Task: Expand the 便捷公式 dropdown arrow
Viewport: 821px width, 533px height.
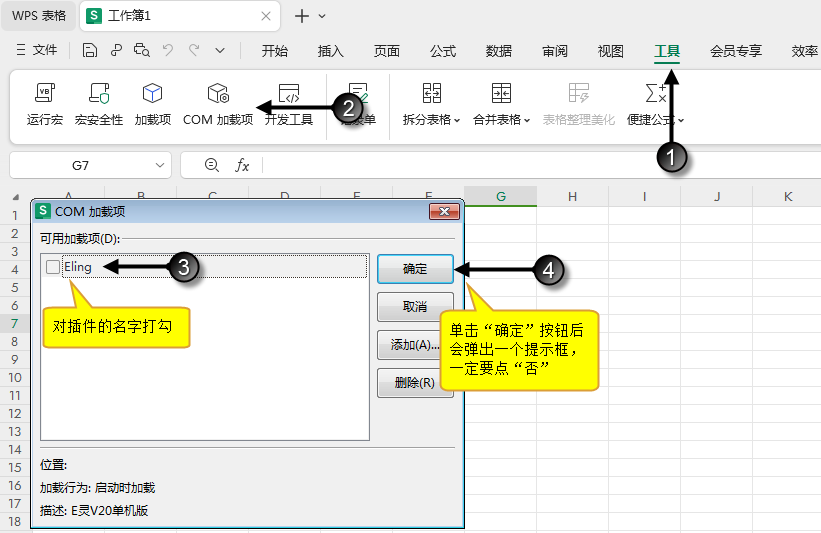Action: click(x=681, y=120)
